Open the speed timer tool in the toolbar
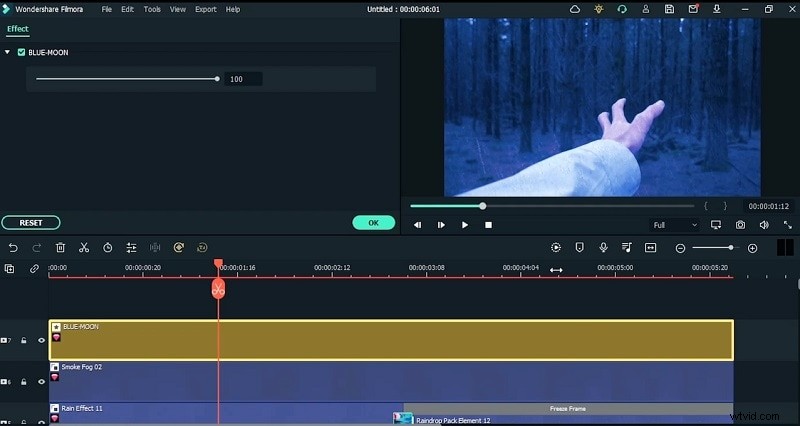This screenshot has width=800, height=426. (107, 247)
